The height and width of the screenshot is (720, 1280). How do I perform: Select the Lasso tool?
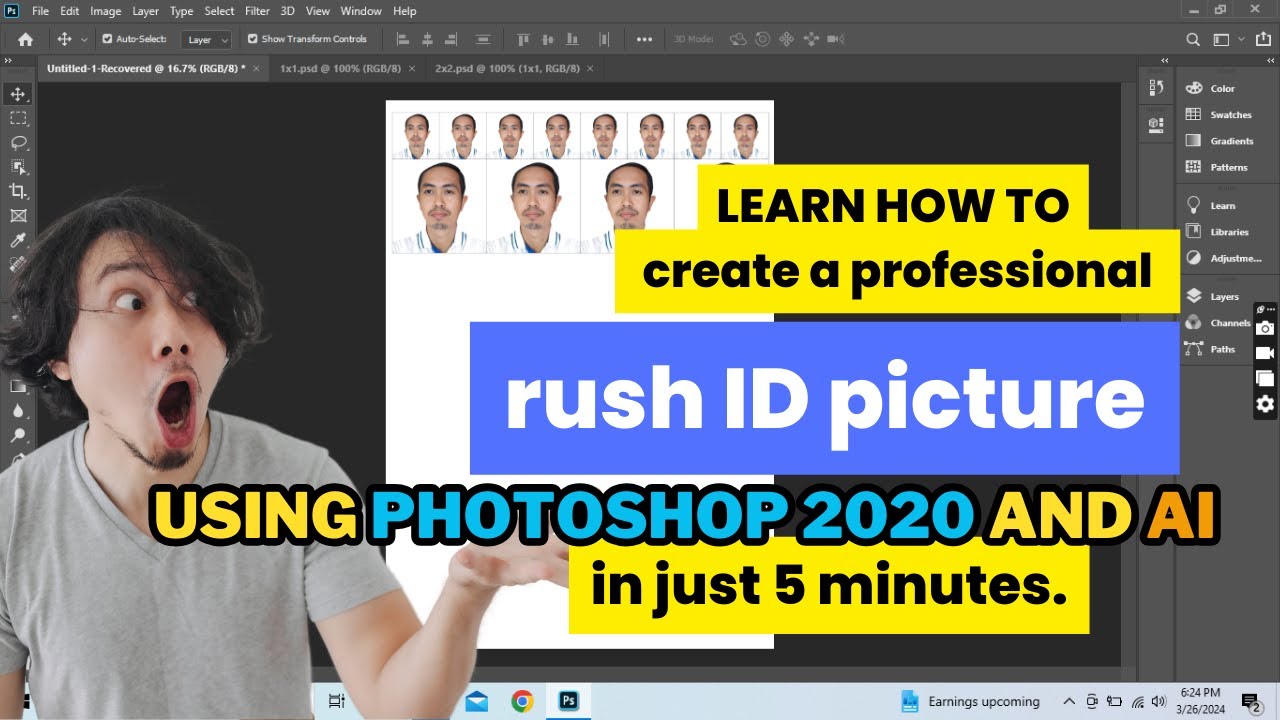tap(18, 142)
